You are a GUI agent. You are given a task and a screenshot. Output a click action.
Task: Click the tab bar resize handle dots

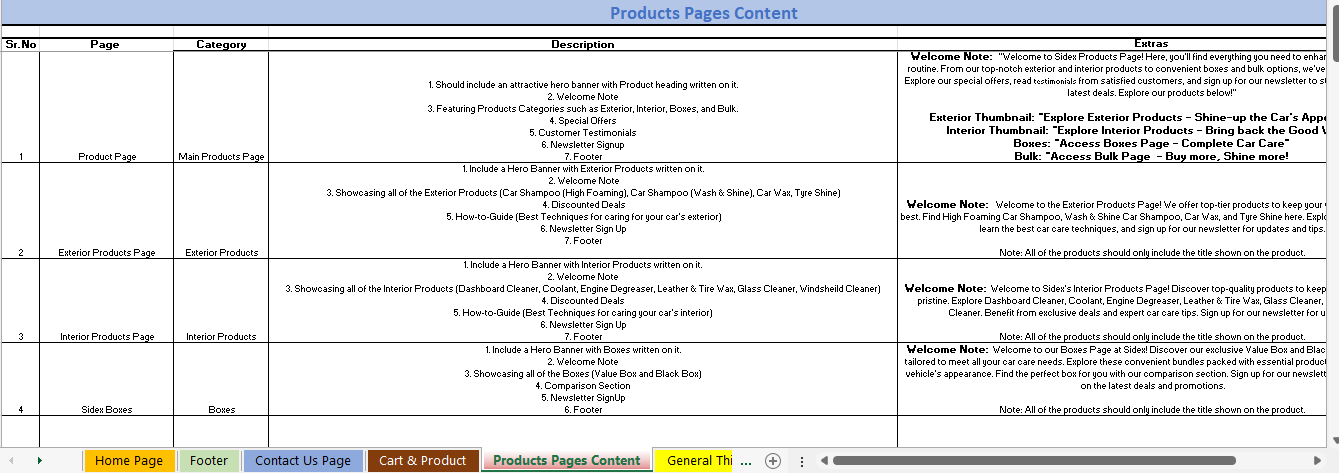point(801,461)
